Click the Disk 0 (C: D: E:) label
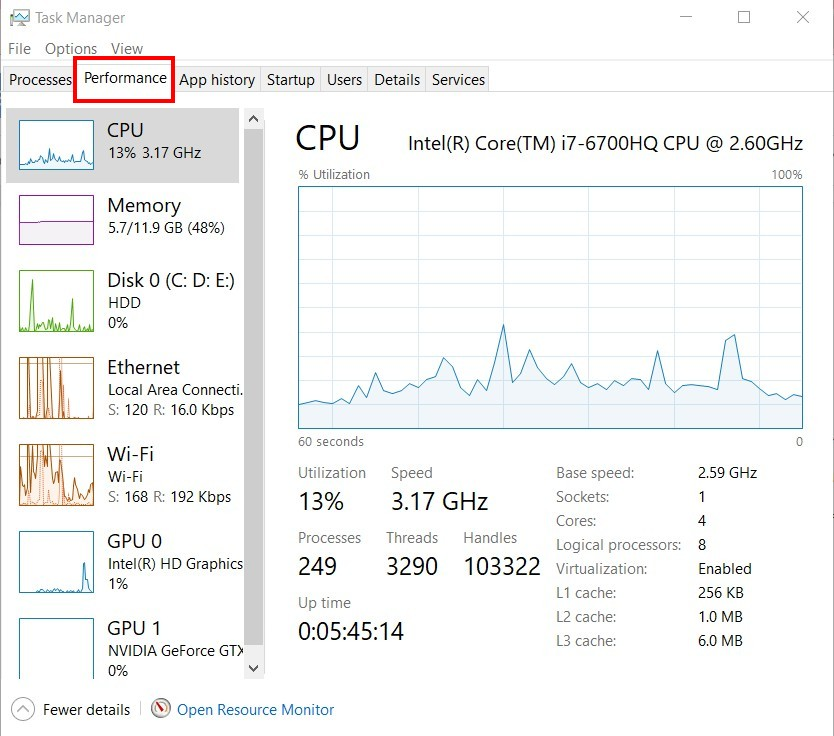 [x=171, y=280]
